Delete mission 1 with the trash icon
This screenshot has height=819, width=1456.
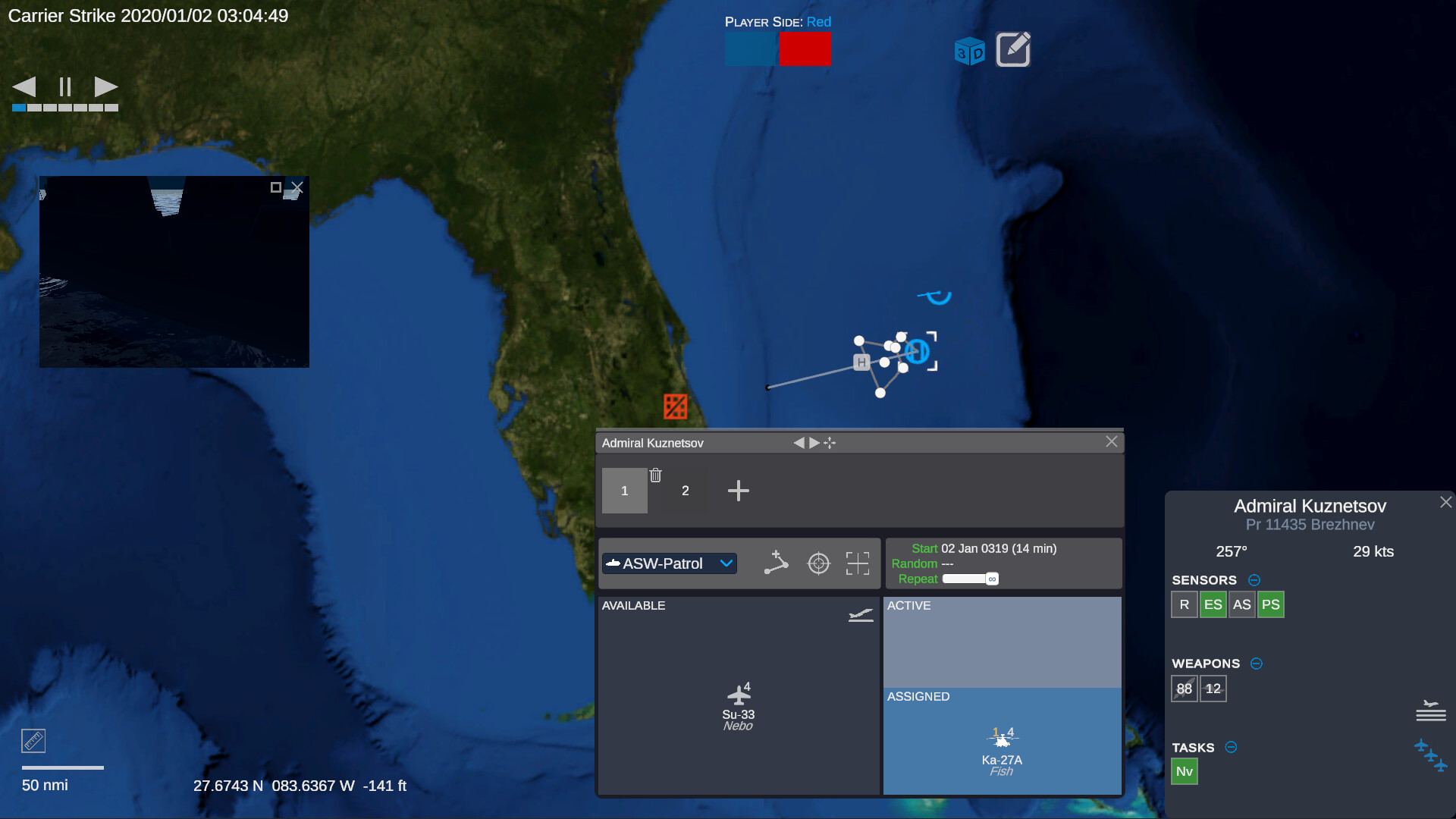pyautogui.click(x=656, y=475)
